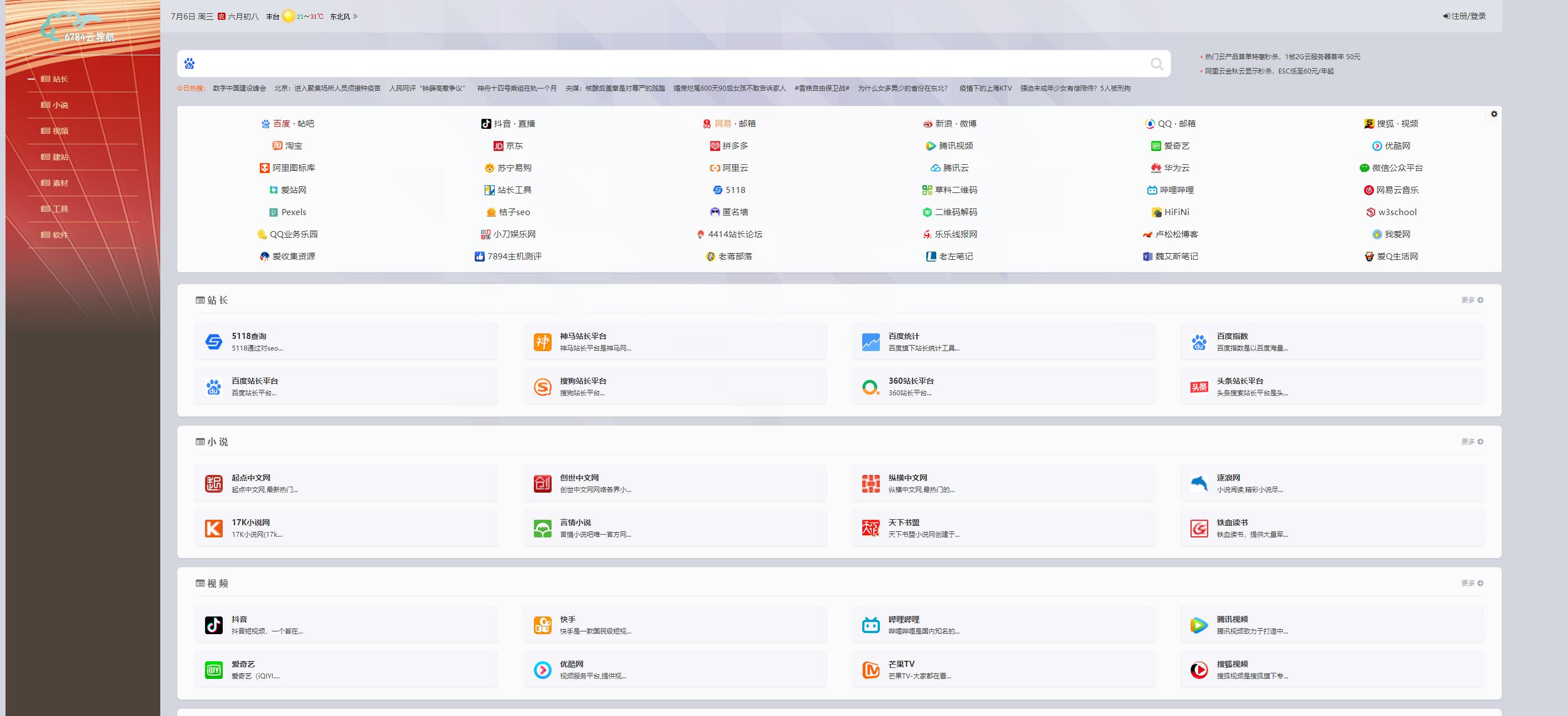Open the 微信公众平台 quick link

1391,168
